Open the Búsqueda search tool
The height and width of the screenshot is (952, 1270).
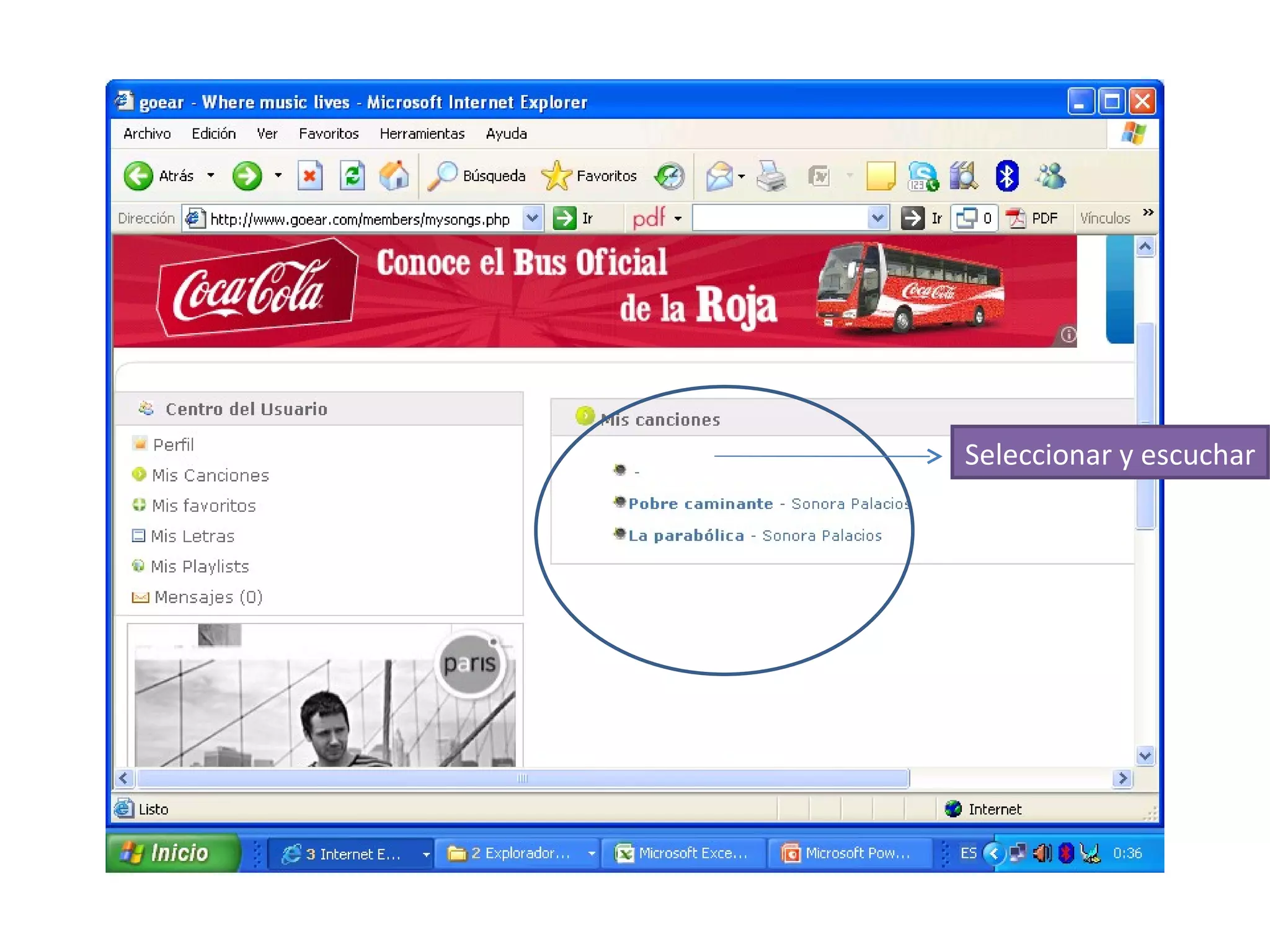tap(478, 176)
